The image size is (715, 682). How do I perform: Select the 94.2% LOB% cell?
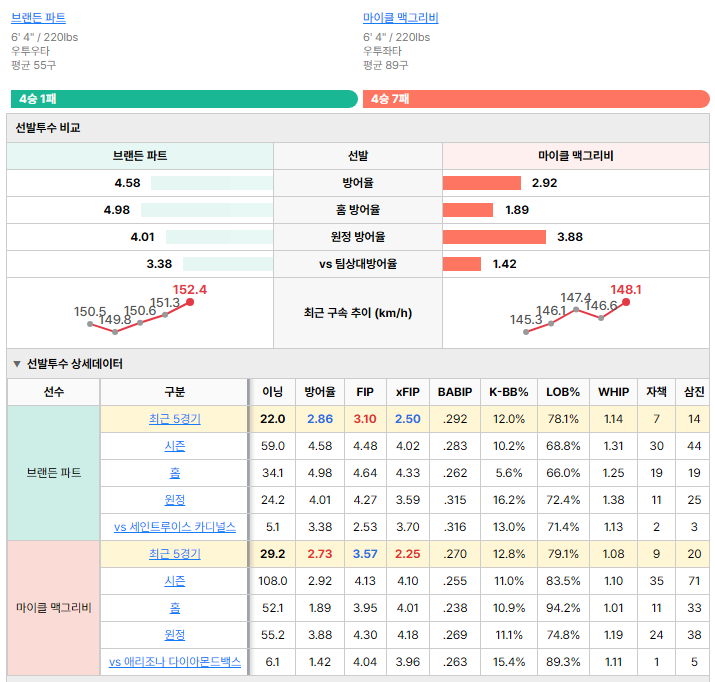pyautogui.click(x=563, y=608)
